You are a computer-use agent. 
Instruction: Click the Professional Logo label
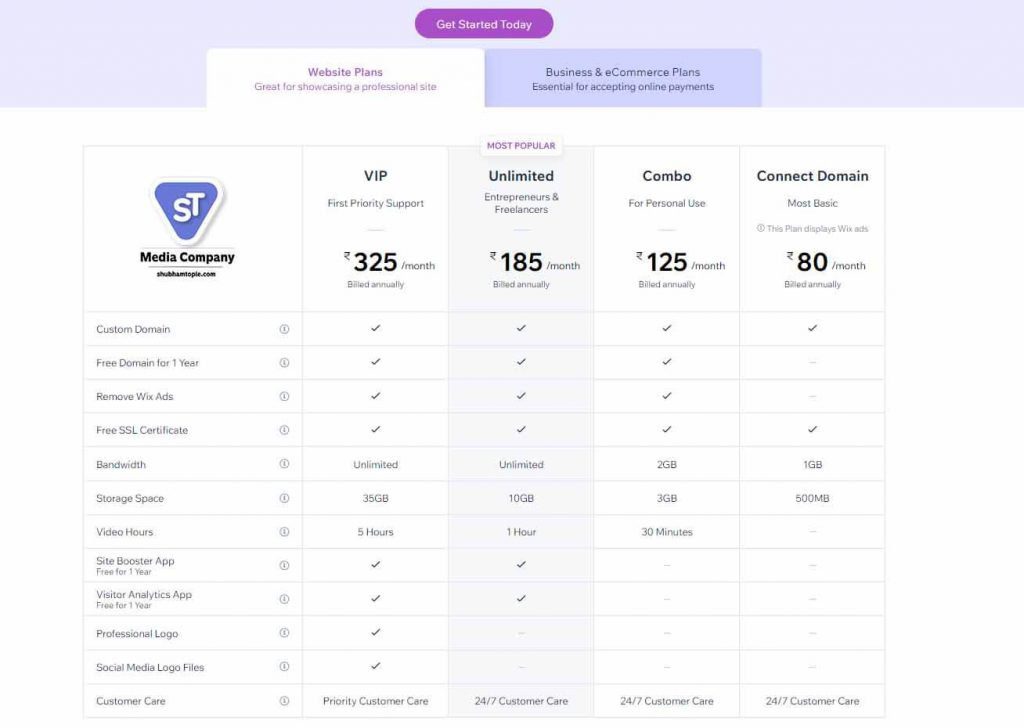click(137, 633)
